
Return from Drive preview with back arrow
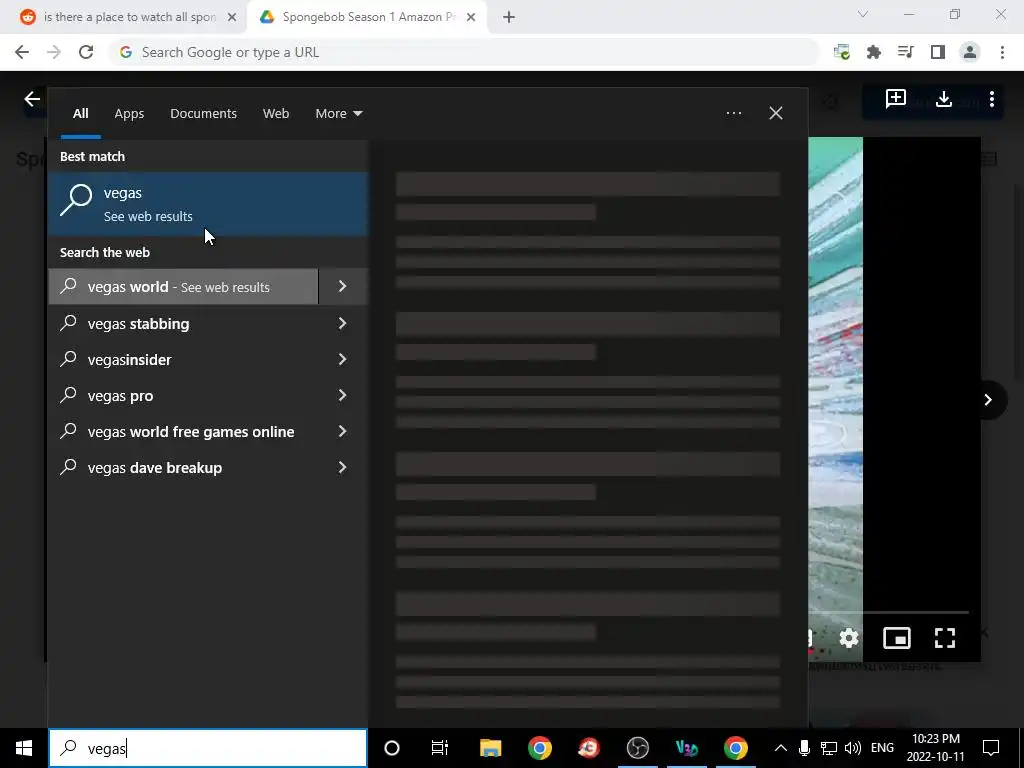[x=32, y=99]
